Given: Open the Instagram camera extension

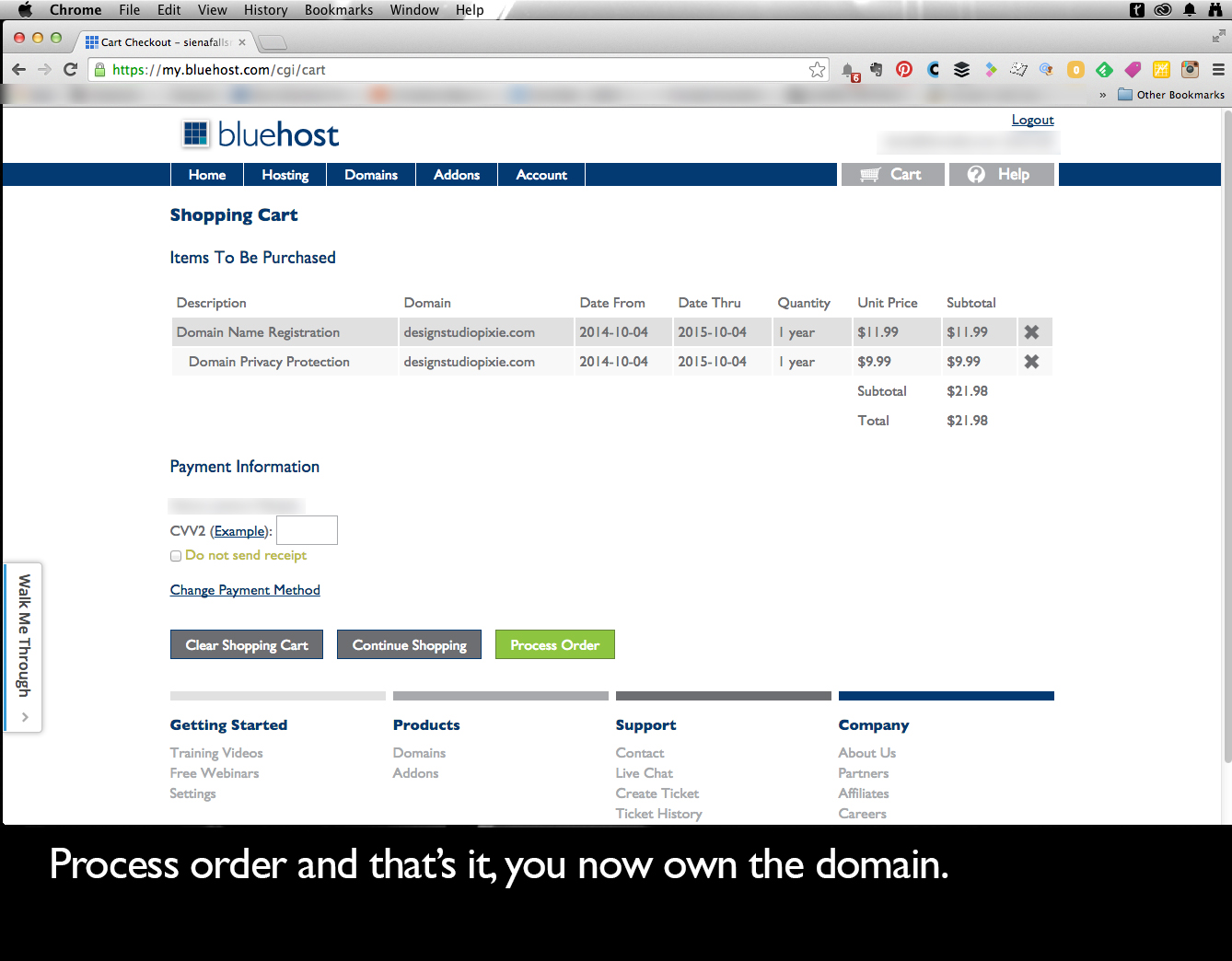Looking at the screenshot, I should click(x=1190, y=69).
